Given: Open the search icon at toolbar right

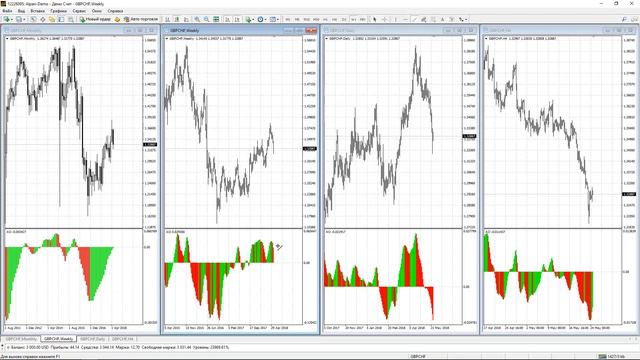Looking at the screenshot, I should [624, 19].
